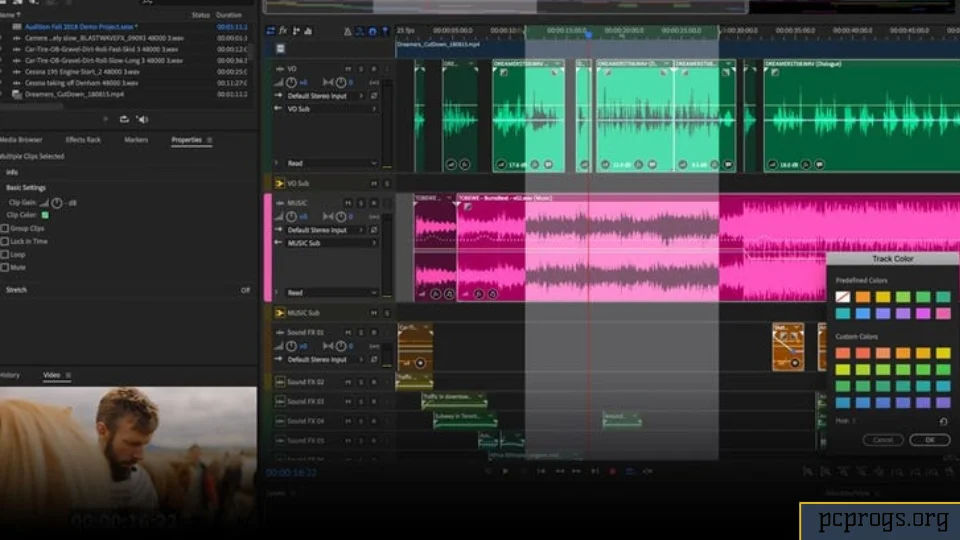Click the video track icon below the toolbar
The image size is (960, 540).
coord(280,48)
